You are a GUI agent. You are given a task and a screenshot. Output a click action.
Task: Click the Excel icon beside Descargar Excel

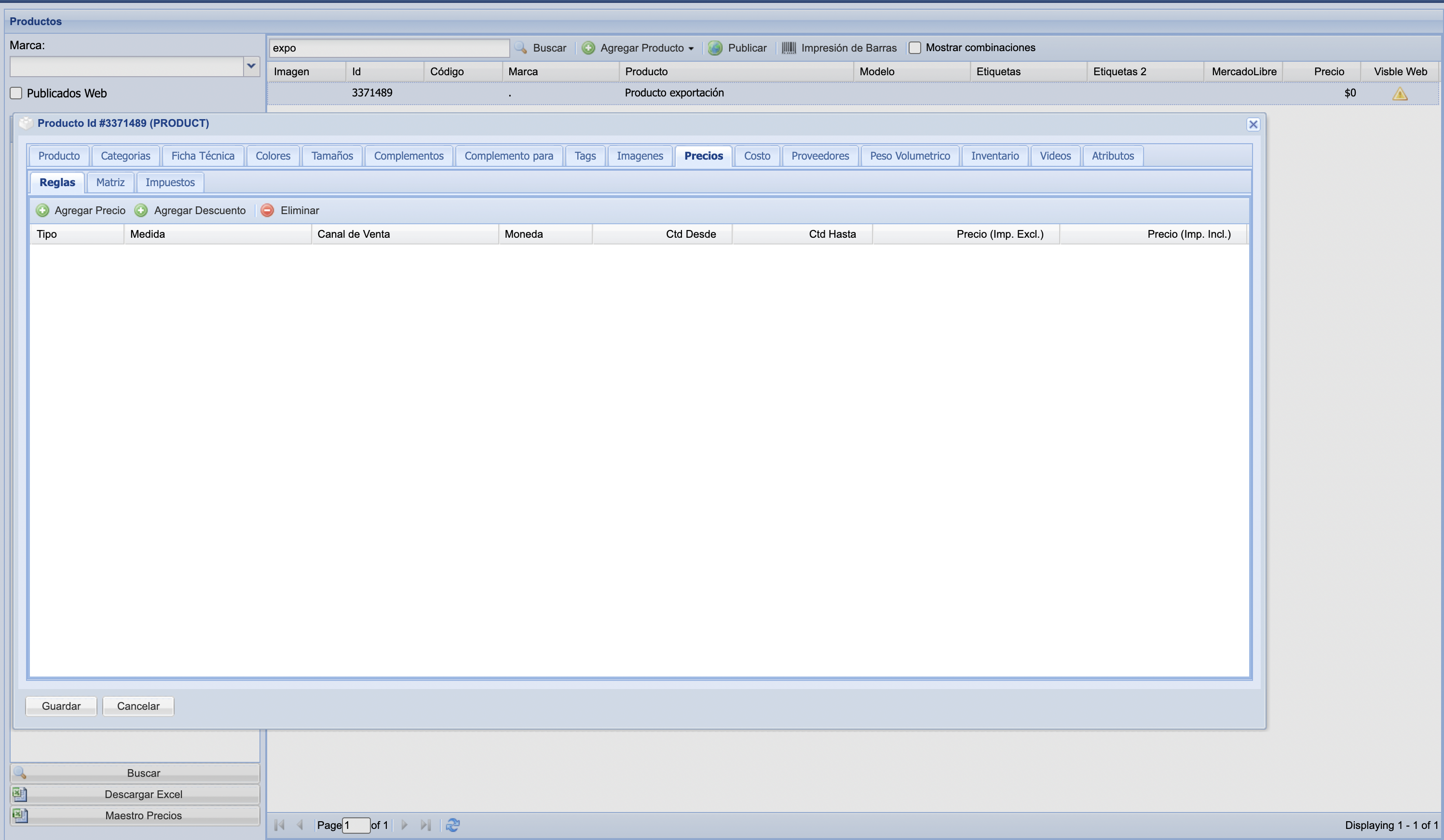pos(20,794)
